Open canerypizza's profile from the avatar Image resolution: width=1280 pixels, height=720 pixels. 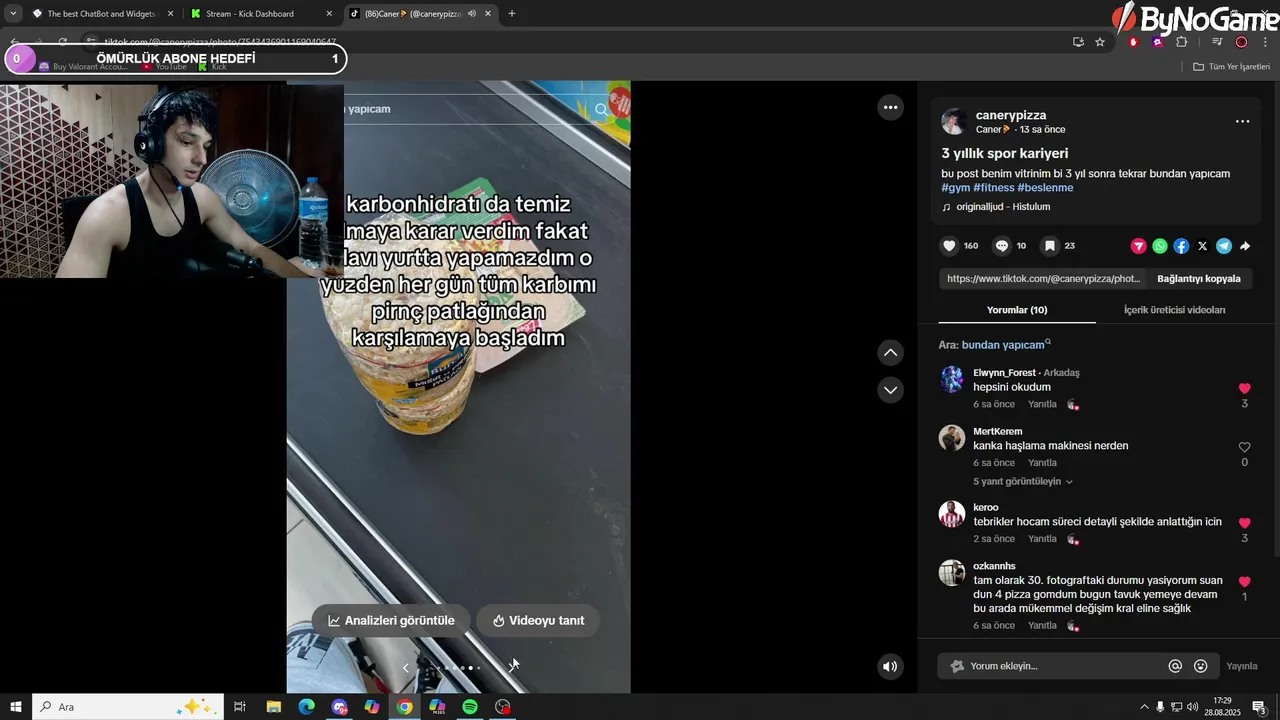tap(954, 122)
